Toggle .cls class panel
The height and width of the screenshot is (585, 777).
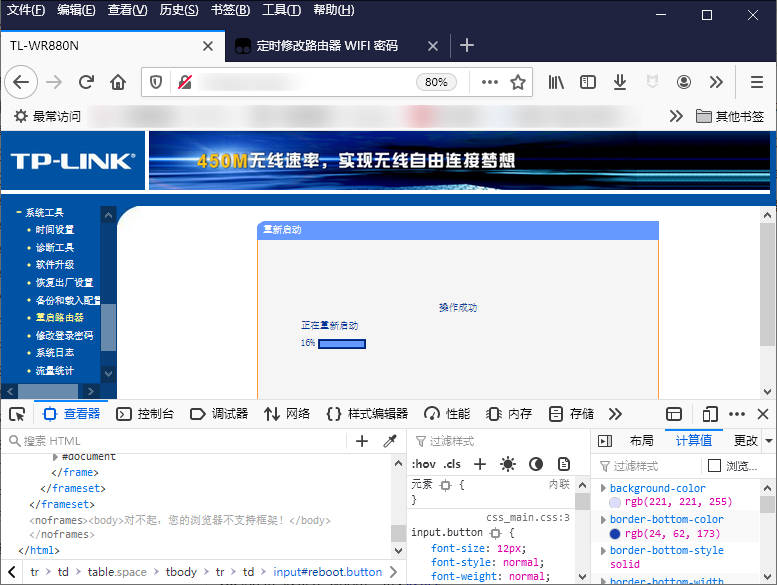coord(451,464)
